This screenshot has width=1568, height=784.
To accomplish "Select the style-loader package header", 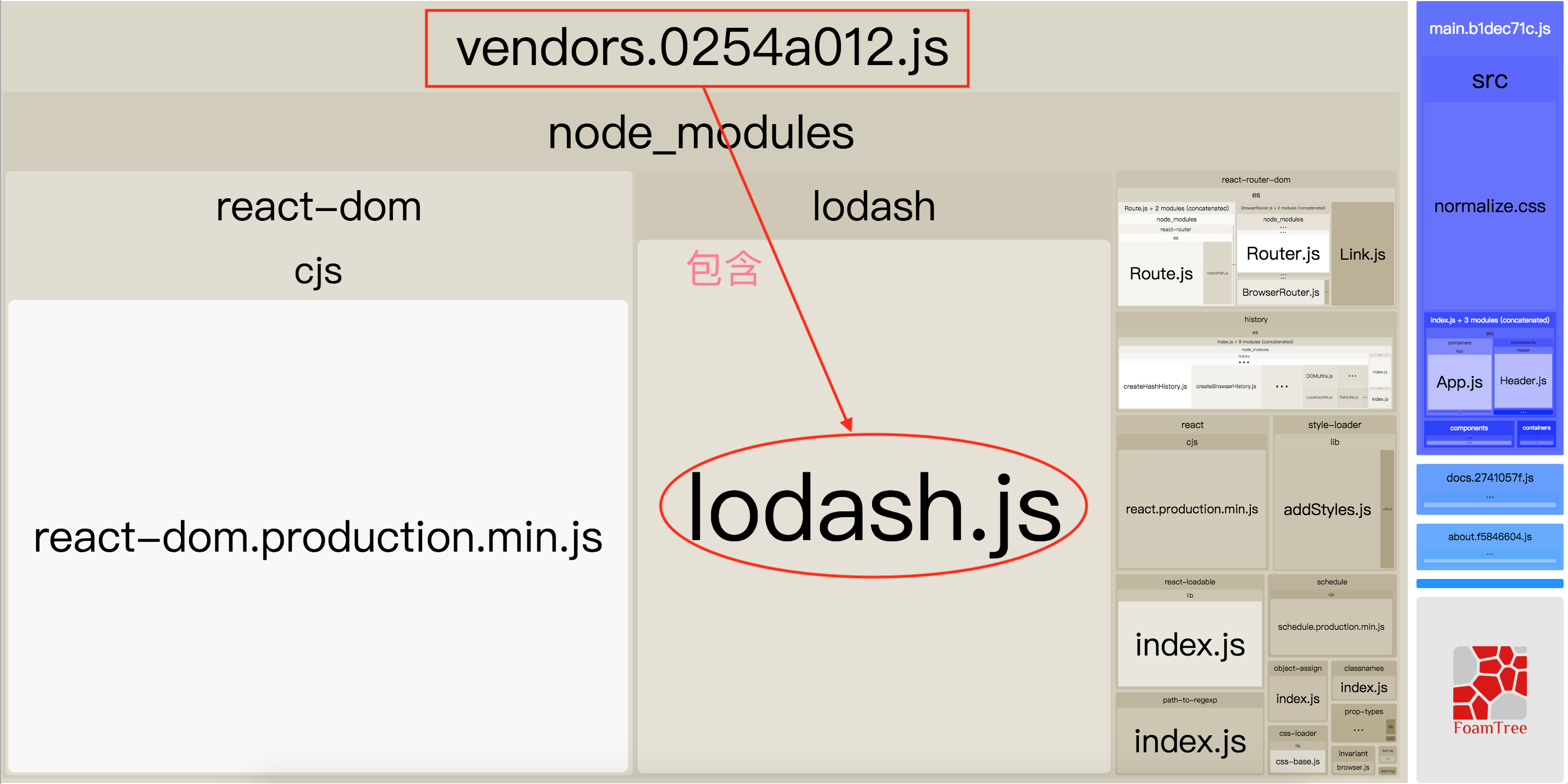I will (x=1334, y=425).
